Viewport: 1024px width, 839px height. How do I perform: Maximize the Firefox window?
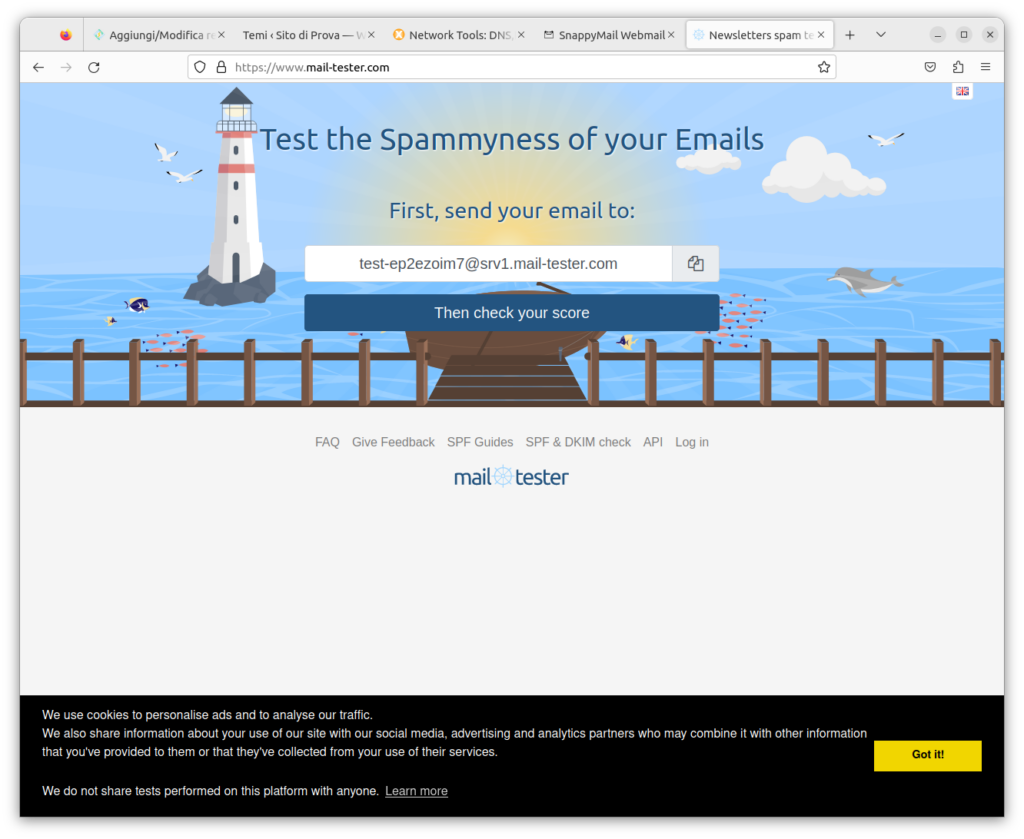coord(964,35)
